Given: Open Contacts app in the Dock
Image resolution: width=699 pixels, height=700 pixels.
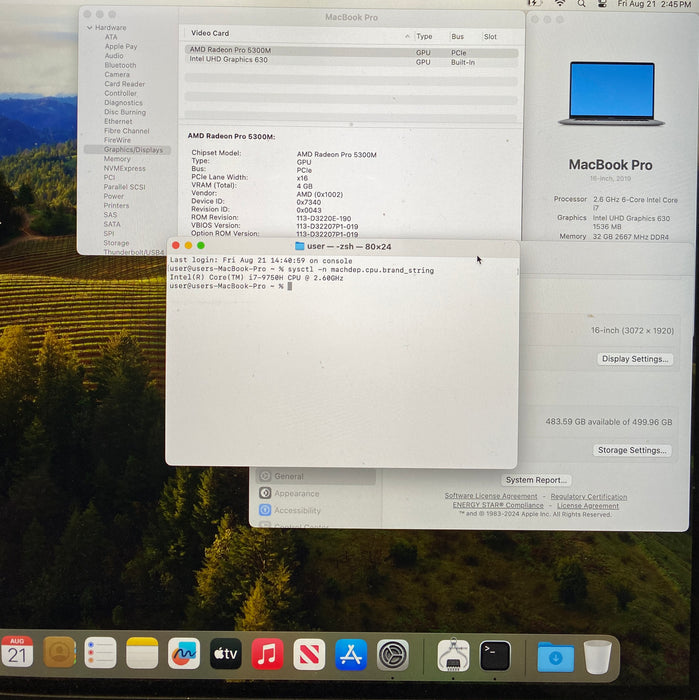Looking at the screenshot, I should pyautogui.click(x=59, y=652).
